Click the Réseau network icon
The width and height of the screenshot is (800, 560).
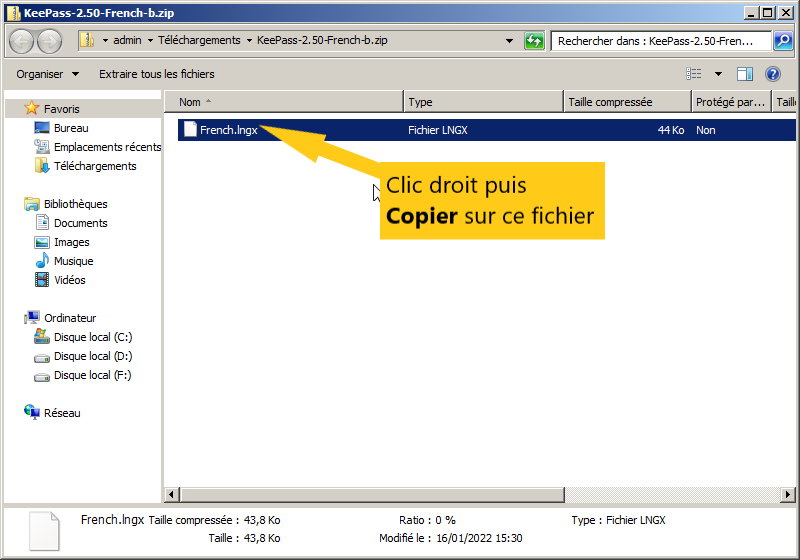[x=32, y=412]
